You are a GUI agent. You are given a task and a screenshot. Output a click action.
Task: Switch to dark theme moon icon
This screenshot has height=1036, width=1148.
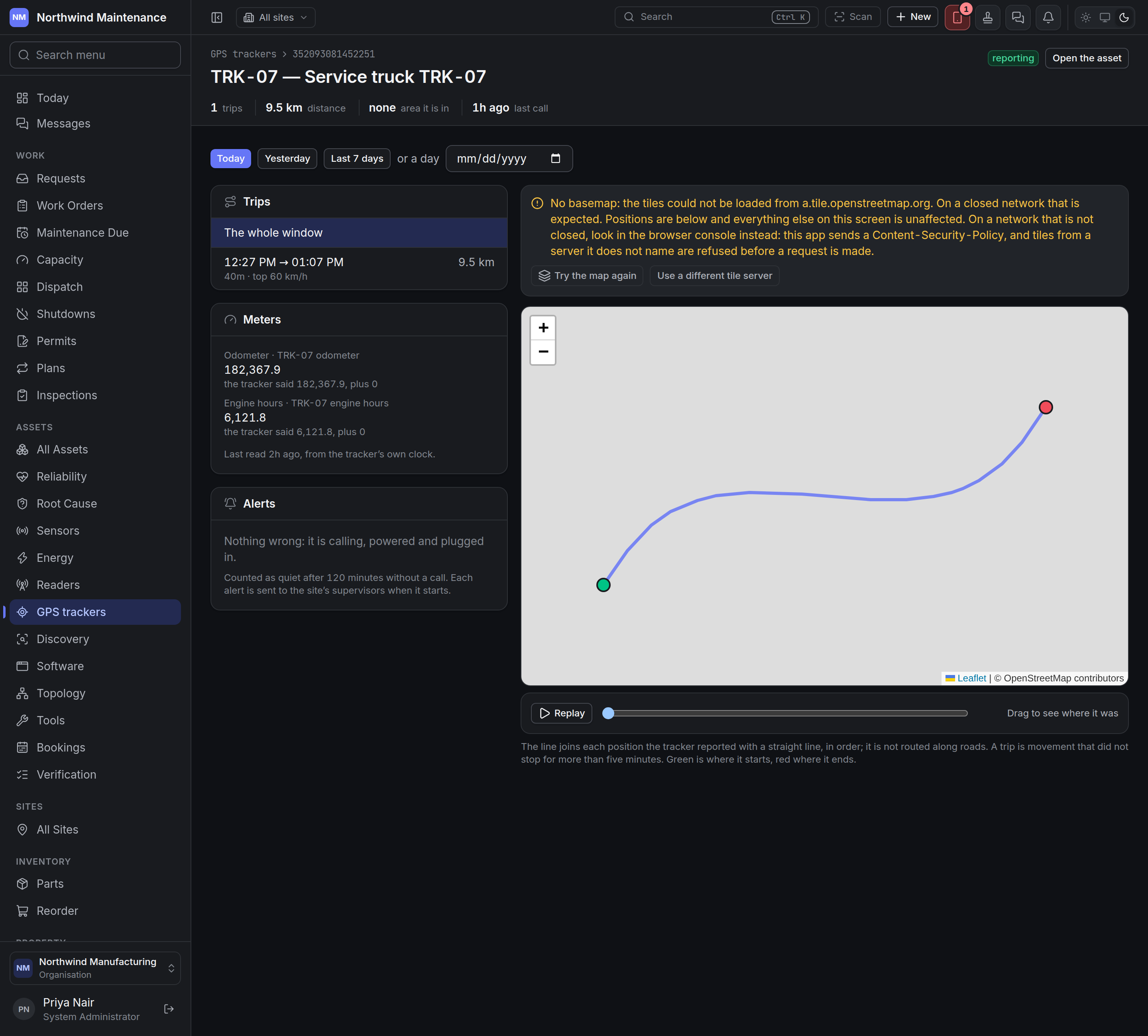point(1124,17)
